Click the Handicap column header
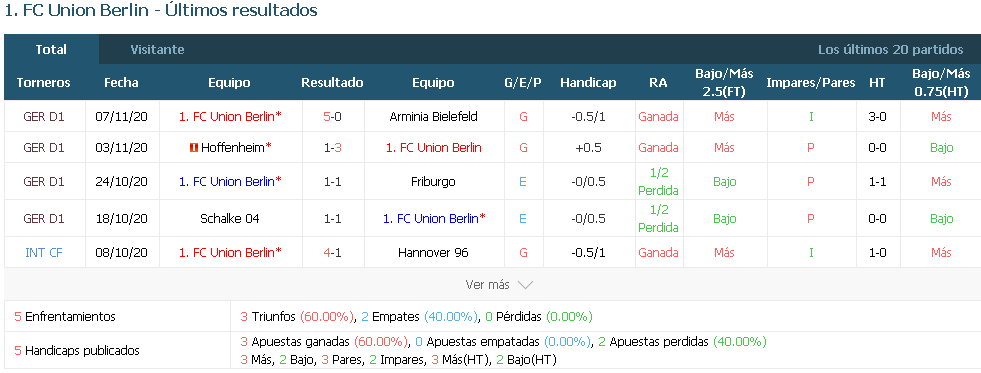This screenshot has height=373, width=981. tap(588, 83)
